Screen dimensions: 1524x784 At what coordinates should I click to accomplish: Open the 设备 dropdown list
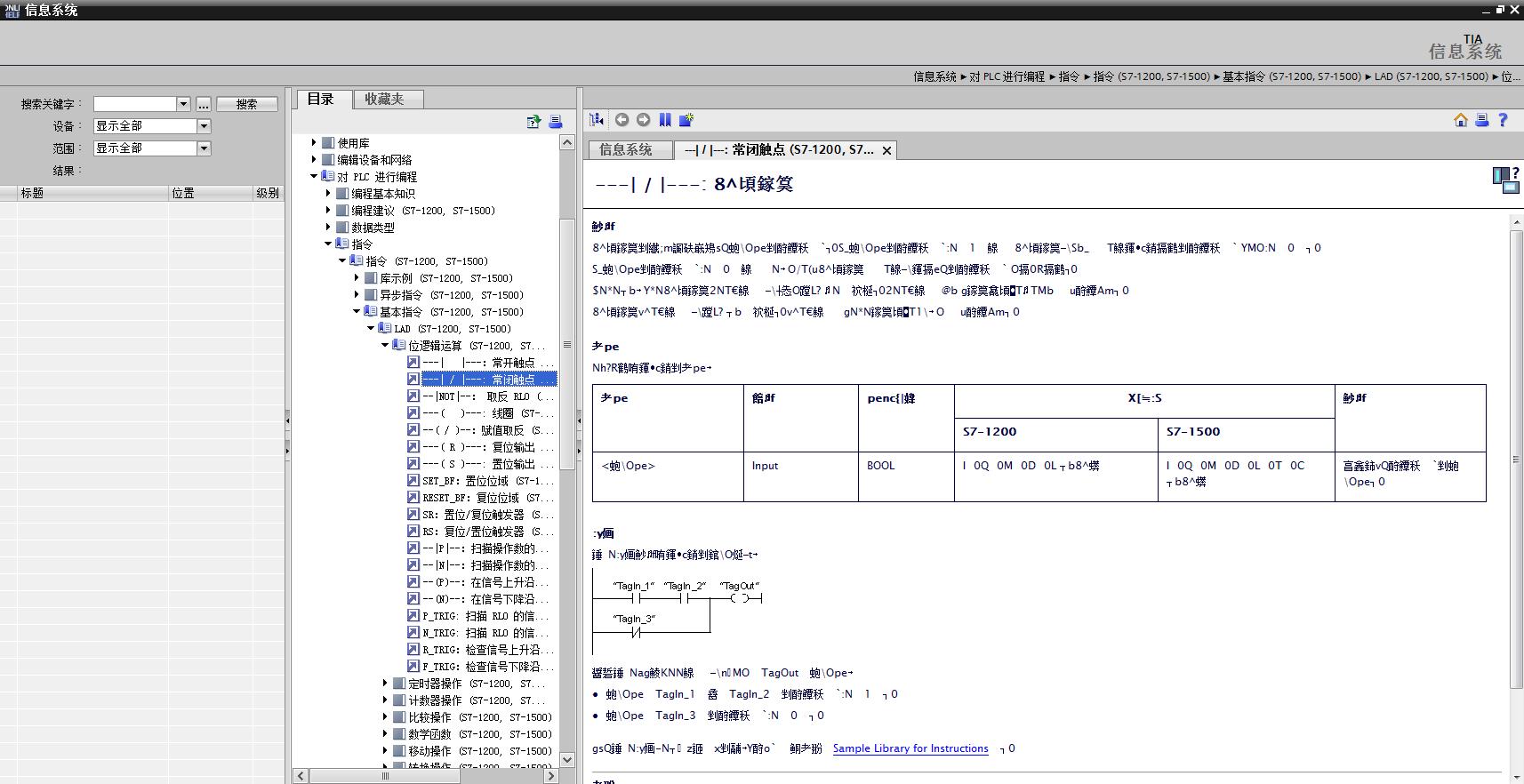(204, 126)
